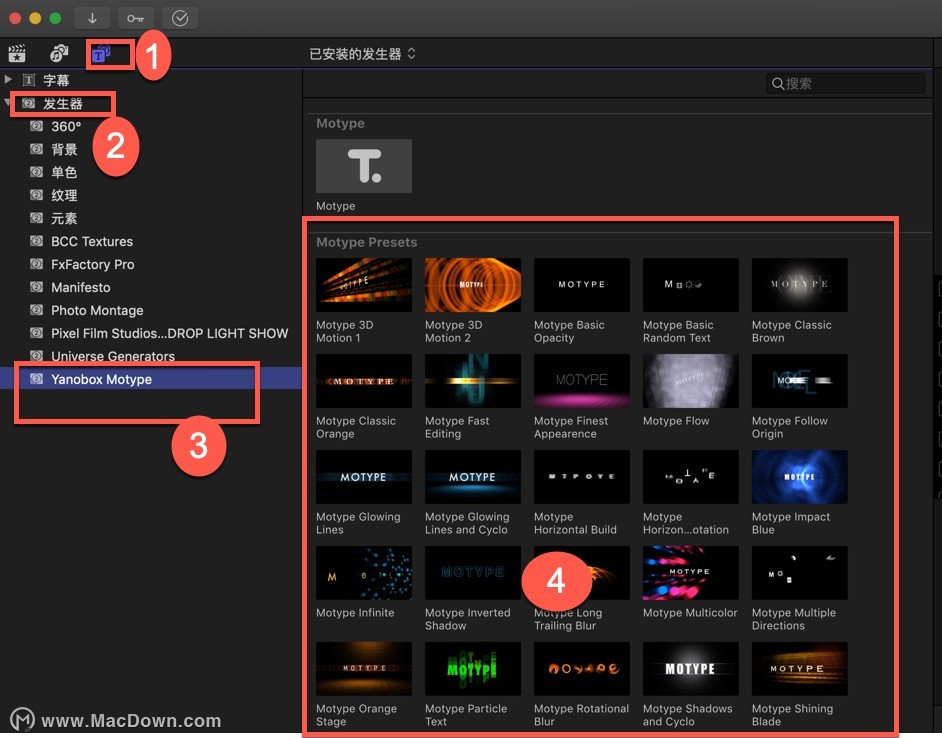Pick the Motype Flow preset thumbnail

coord(691,381)
